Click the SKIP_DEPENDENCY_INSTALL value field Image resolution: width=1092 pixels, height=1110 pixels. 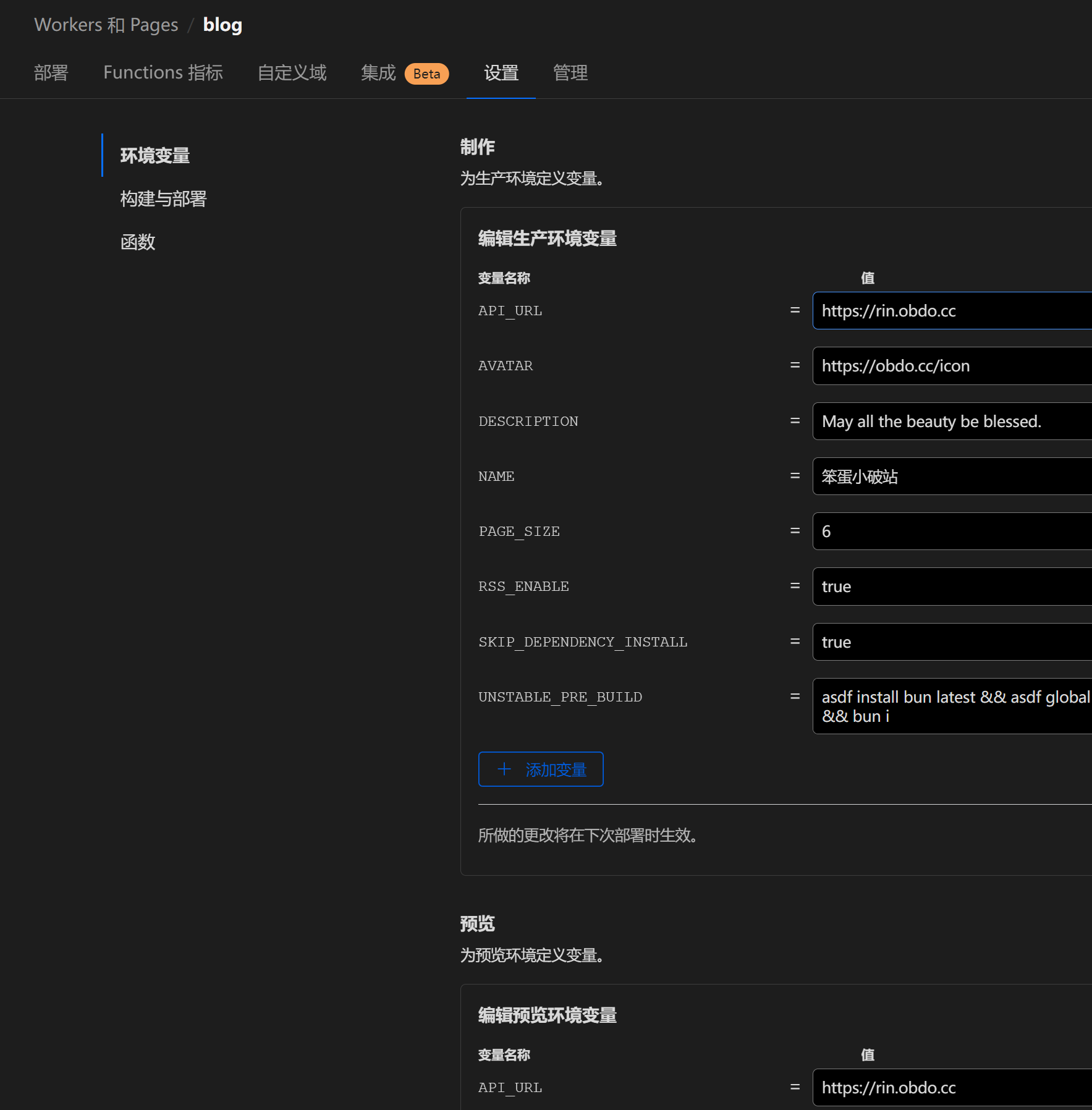click(952, 642)
